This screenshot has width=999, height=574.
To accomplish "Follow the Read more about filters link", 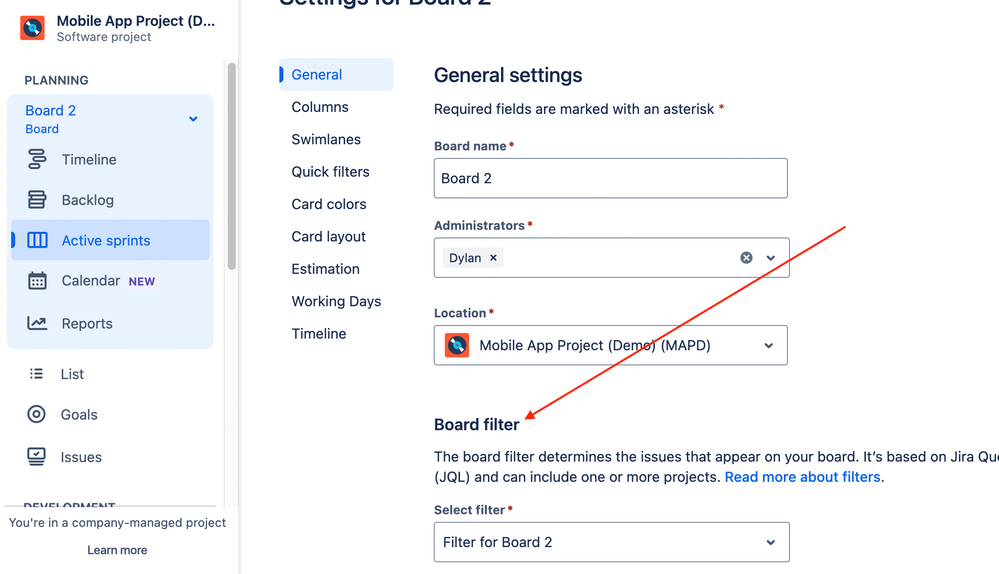I will point(803,477).
